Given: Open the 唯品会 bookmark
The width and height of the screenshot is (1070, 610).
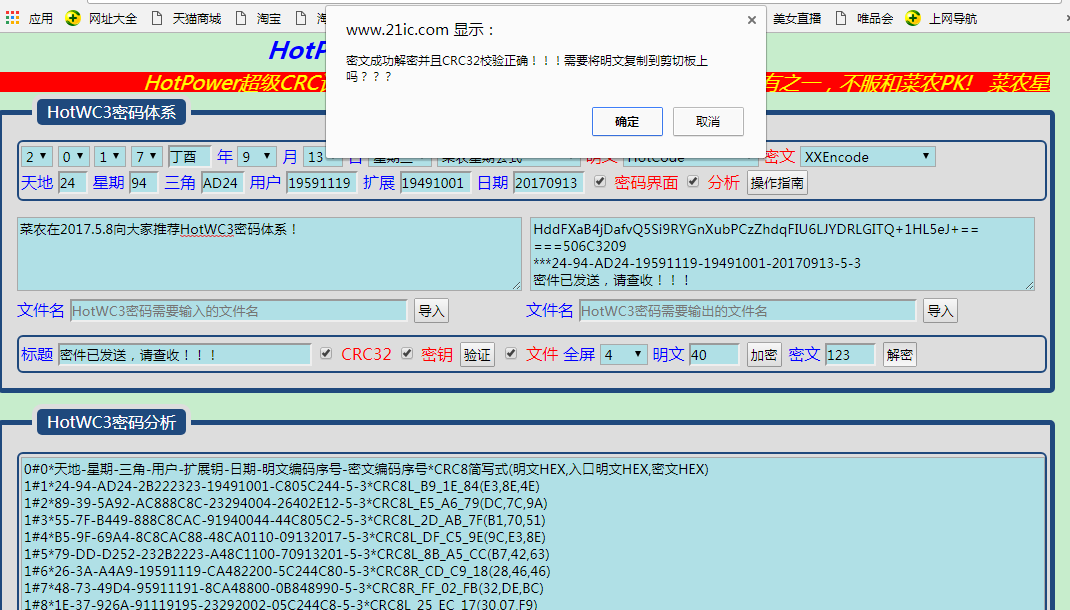Looking at the screenshot, I should tap(865, 18).
